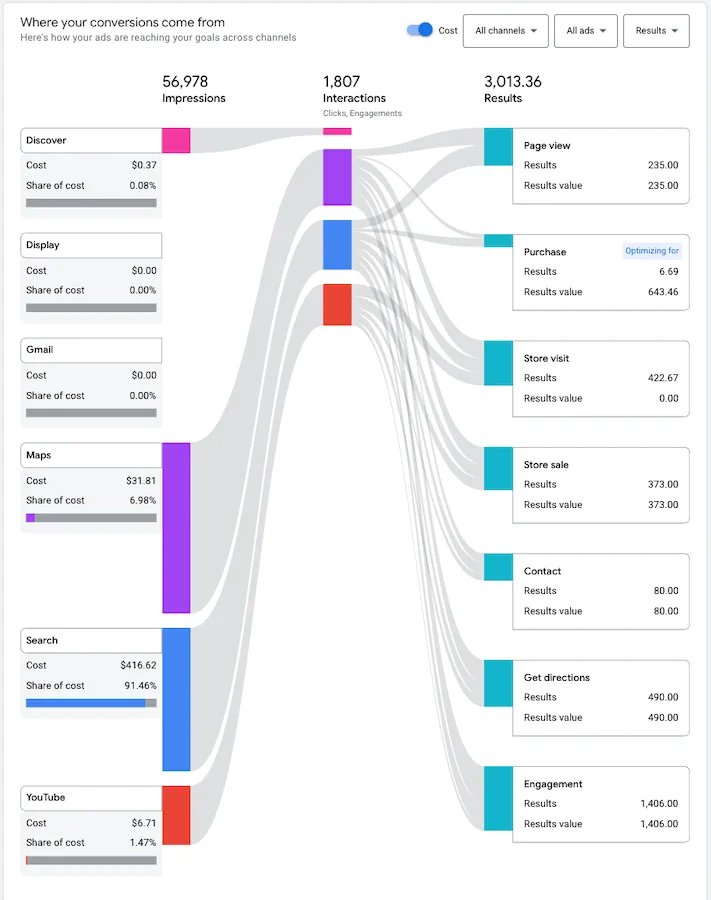The height and width of the screenshot is (900, 711).
Task: Open the Discover channel card
Action: point(90,140)
